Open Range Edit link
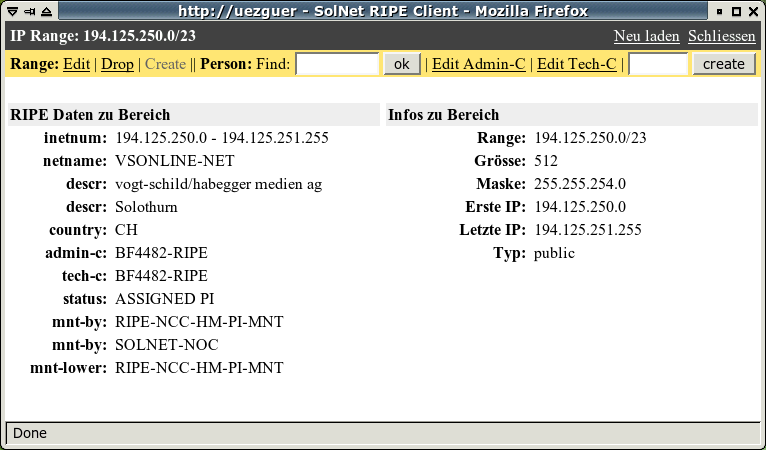The height and width of the screenshot is (450, 766). (76, 64)
